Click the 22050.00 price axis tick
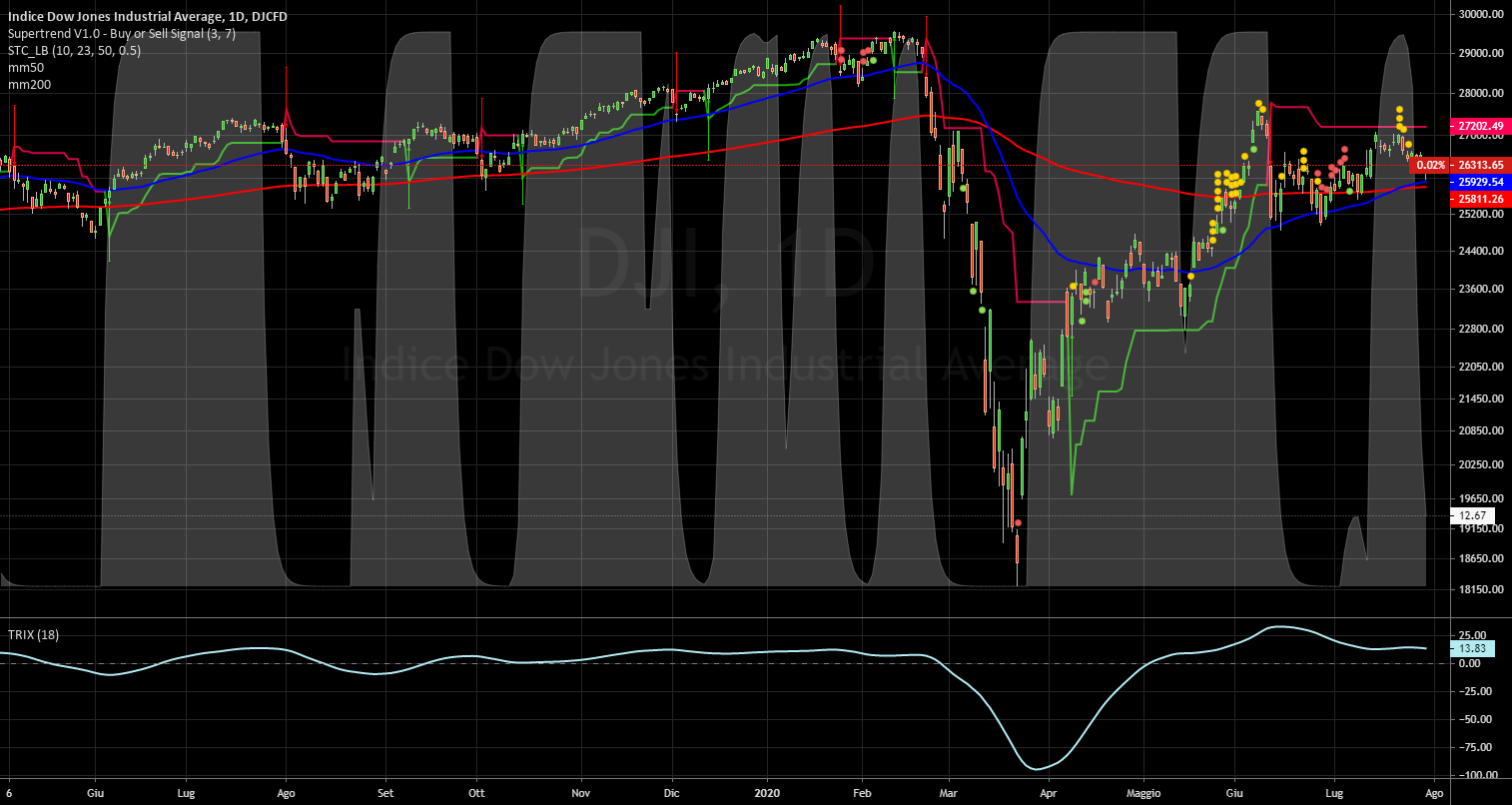Viewport: 1512px width, 805px height. point(1480,366)
